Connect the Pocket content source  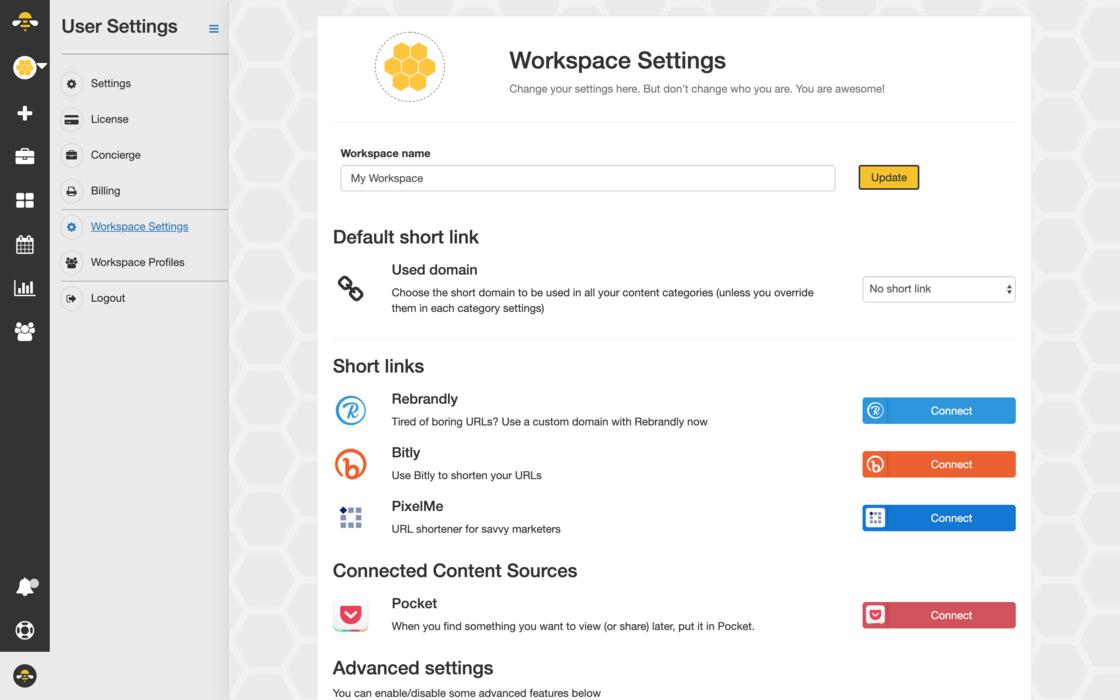click(938, 615)
